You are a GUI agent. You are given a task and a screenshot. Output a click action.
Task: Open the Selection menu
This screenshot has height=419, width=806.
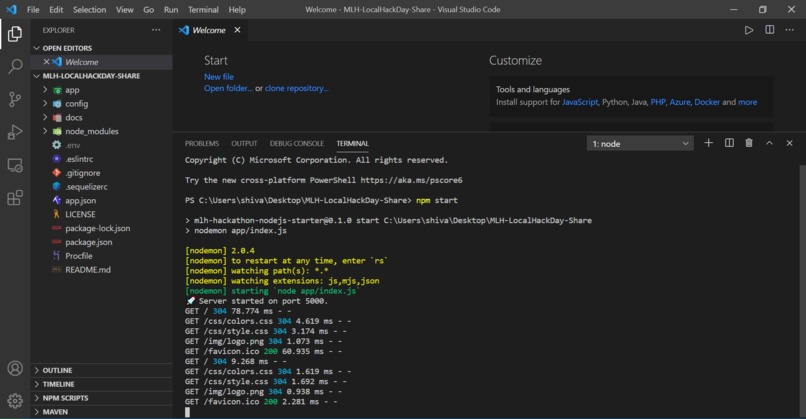[89, 9]
